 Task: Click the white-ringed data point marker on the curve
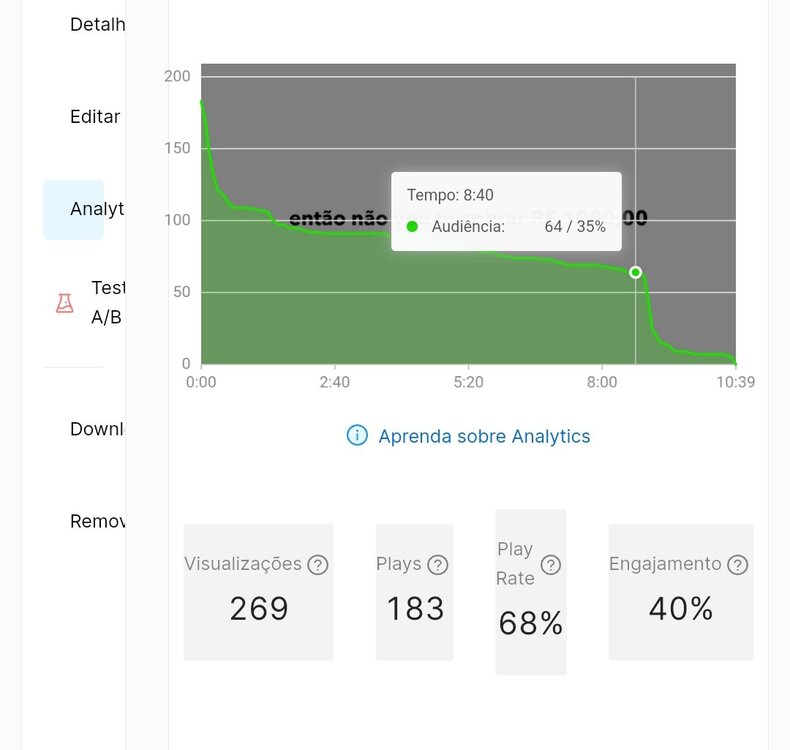click(635, 272)
